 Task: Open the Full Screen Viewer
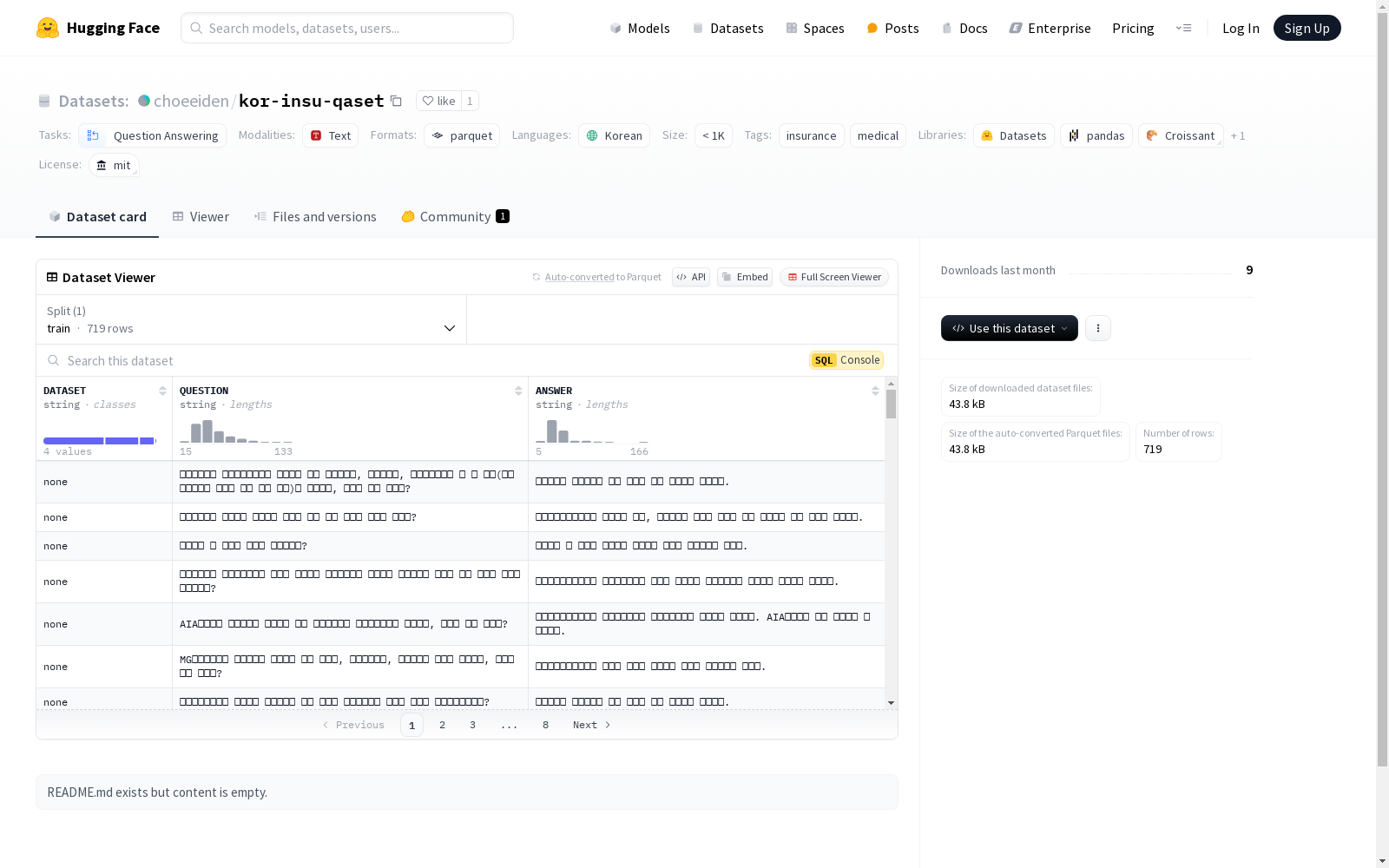point(834,277)
